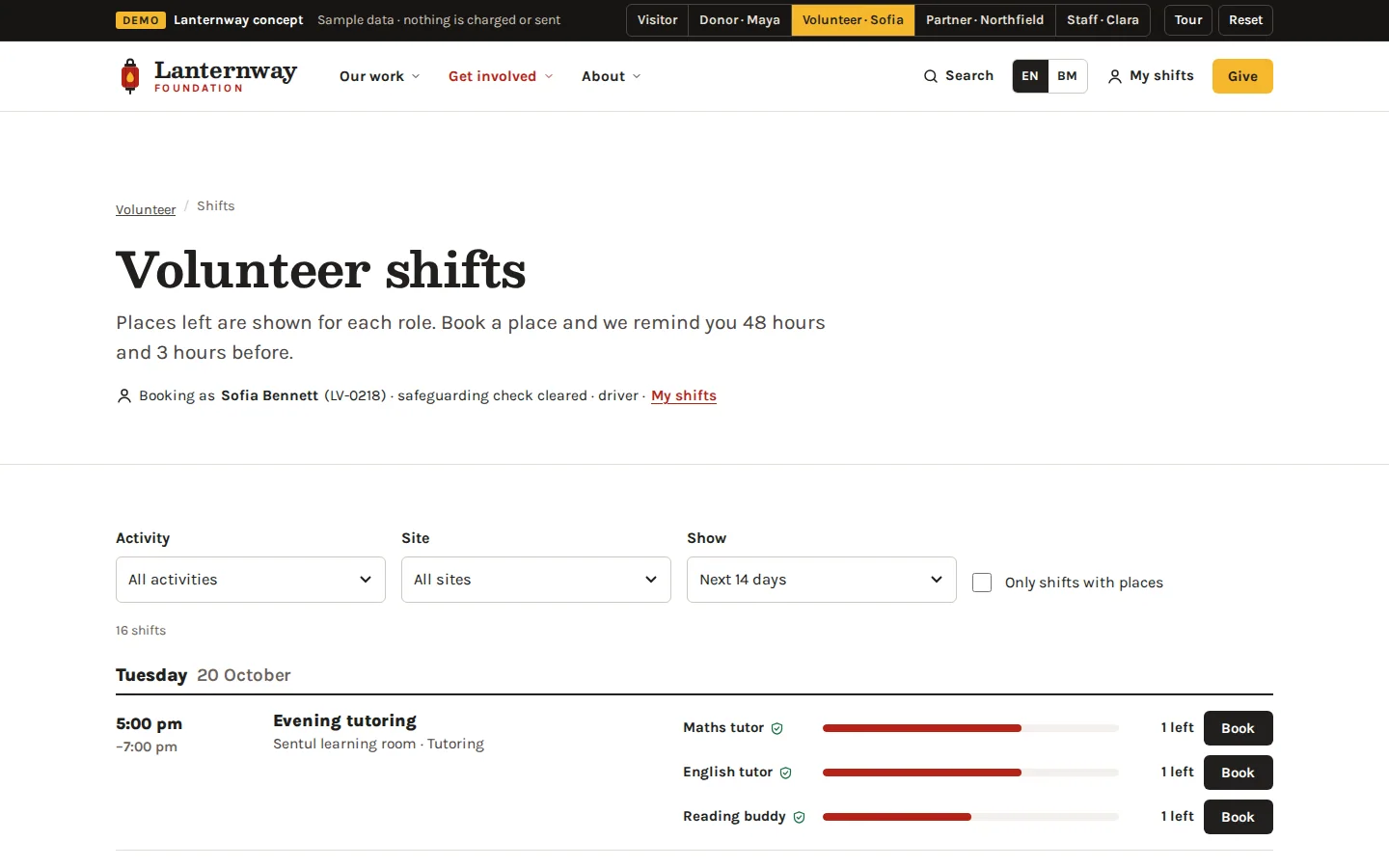Expand the About menu
Viewport: 1389px width, 868px height.
pyautogui.click(x=612, y=76)
